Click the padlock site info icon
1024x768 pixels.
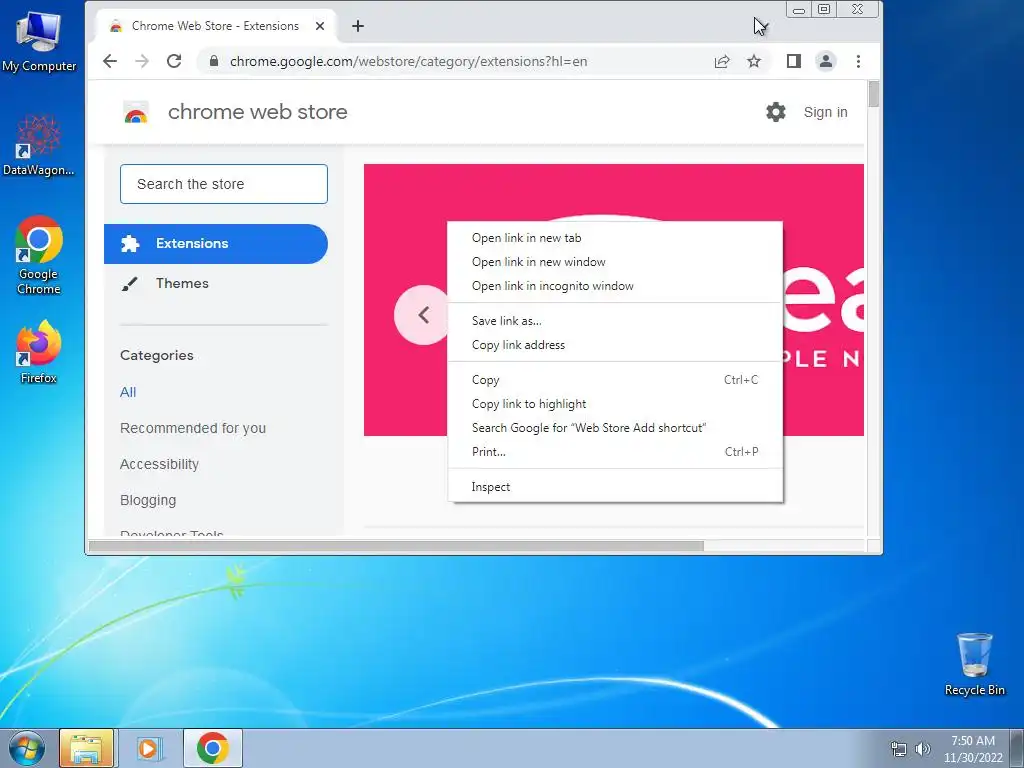(x=214, y=61)
